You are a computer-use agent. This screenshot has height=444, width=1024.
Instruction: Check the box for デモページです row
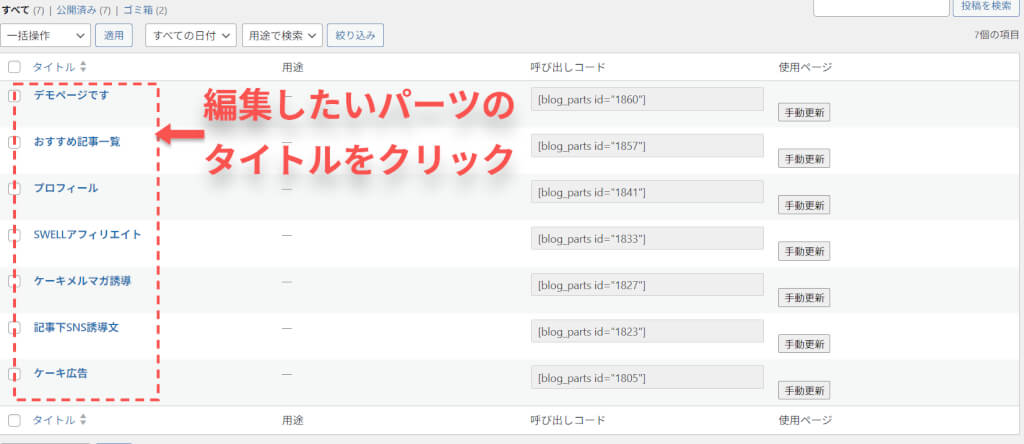(14, 96)
